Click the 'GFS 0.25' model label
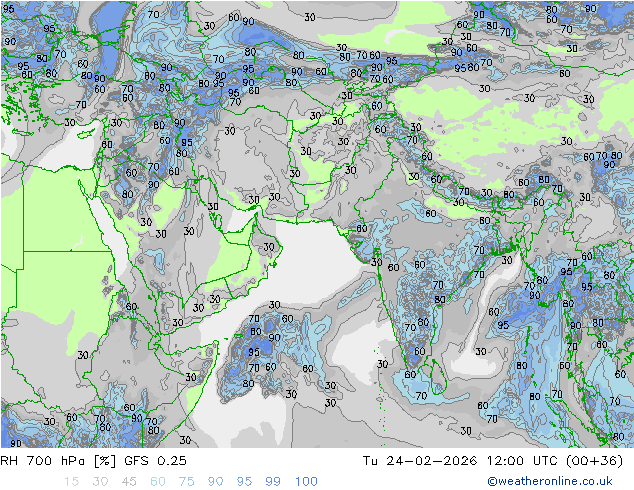This screenshot has height=490, width=634. 155,461
